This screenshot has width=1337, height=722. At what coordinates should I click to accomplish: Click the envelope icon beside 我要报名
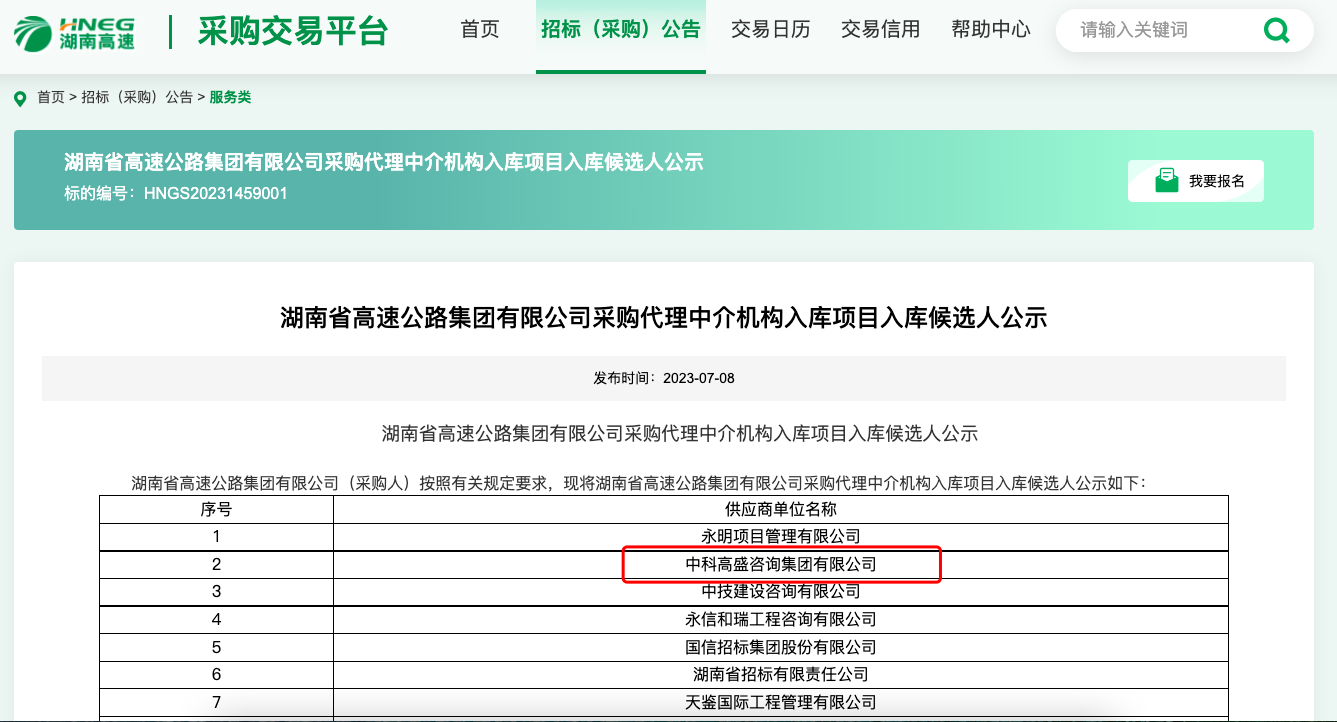point(1166,180)
